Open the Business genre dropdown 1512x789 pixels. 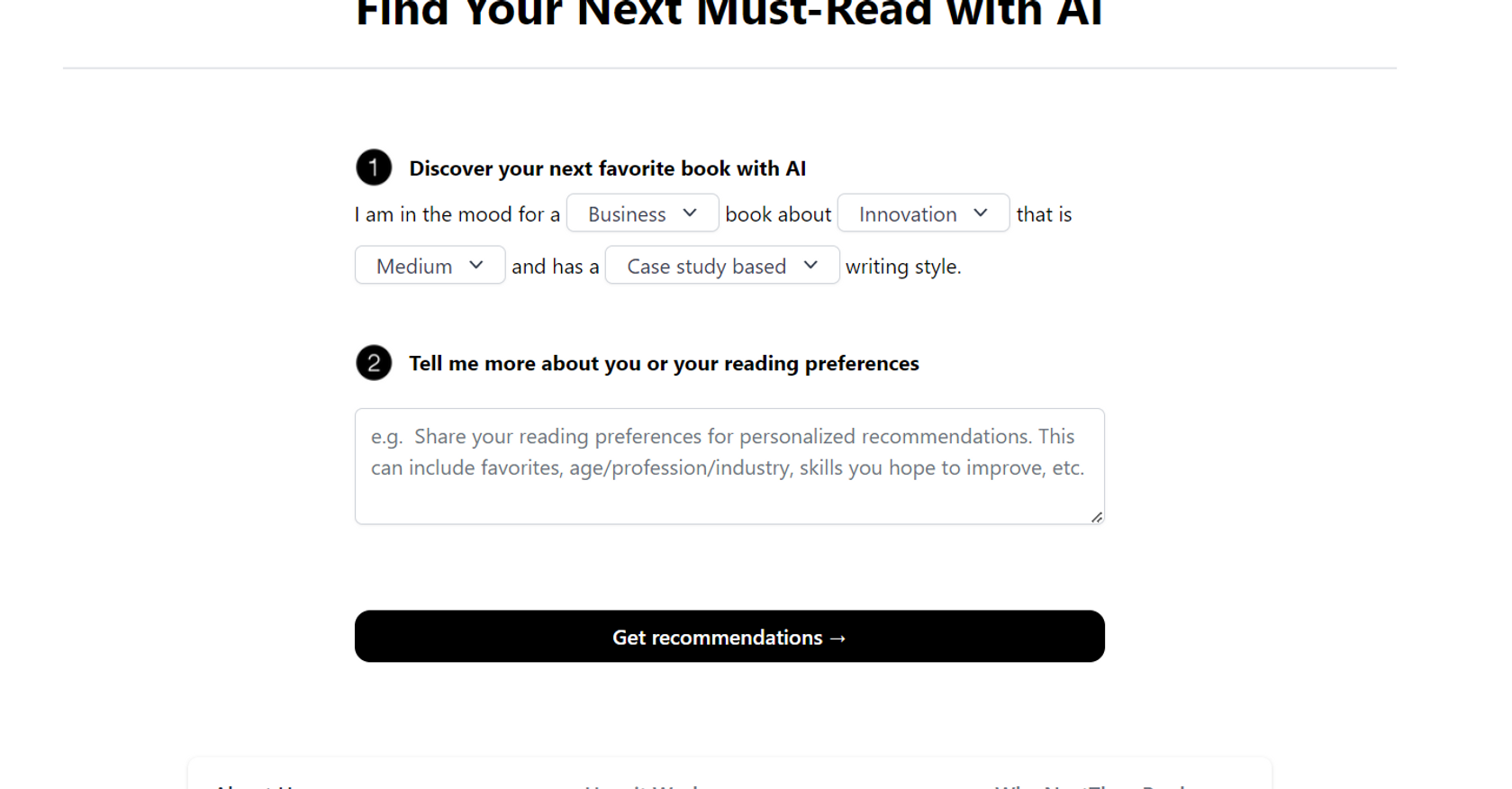pyautogui.click(x=642, y=213)
